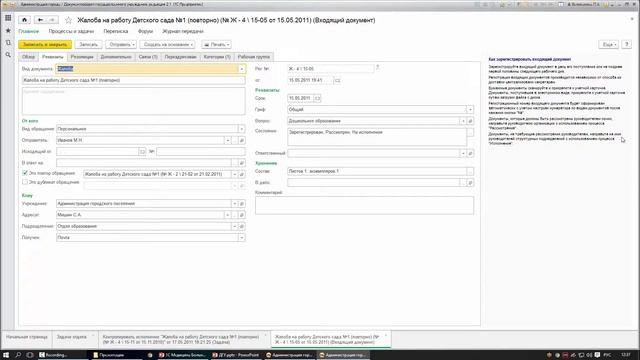Open Ответственный record card icon
Screen dimensions: 640x360
[470, 153]
